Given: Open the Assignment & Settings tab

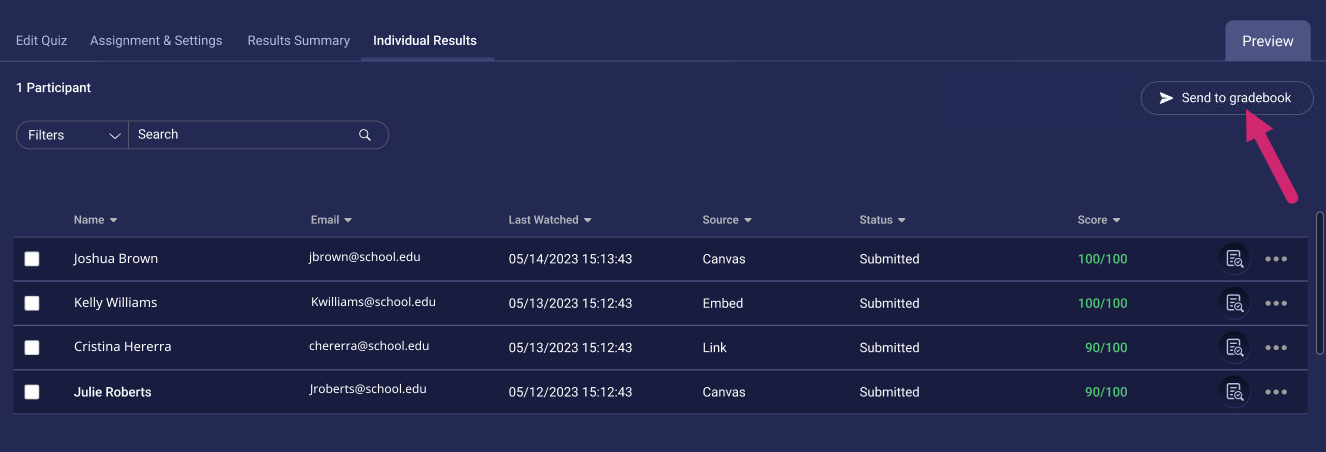Looking at the screenshot, I should click(156, 41).
